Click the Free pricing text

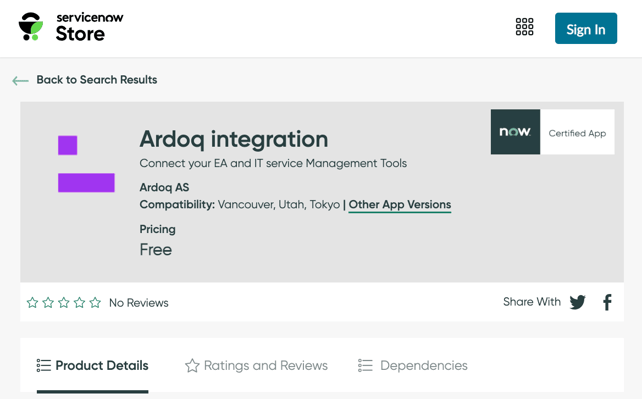point(156,250)
